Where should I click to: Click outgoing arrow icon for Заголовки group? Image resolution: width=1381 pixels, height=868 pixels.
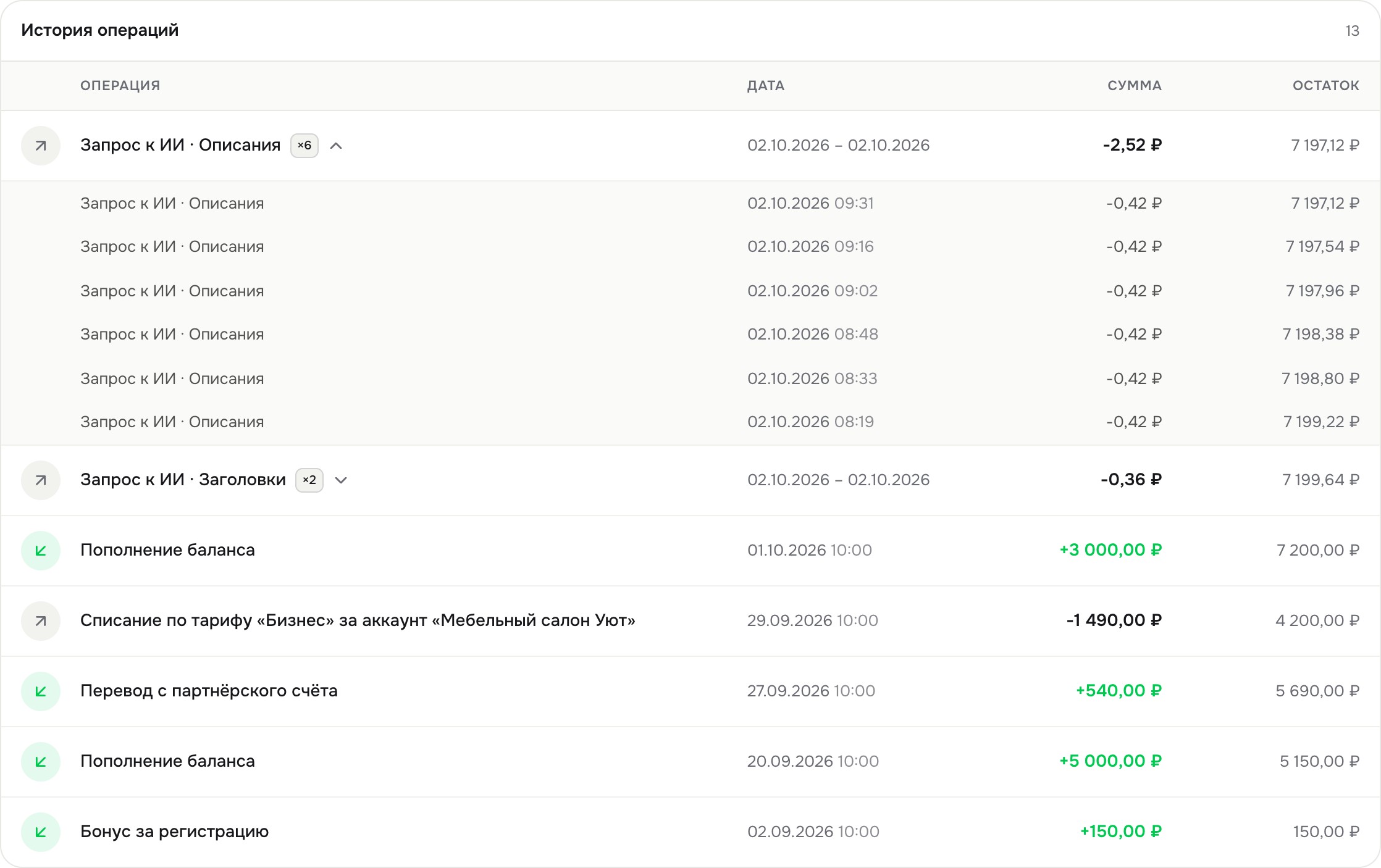(41, 480)
